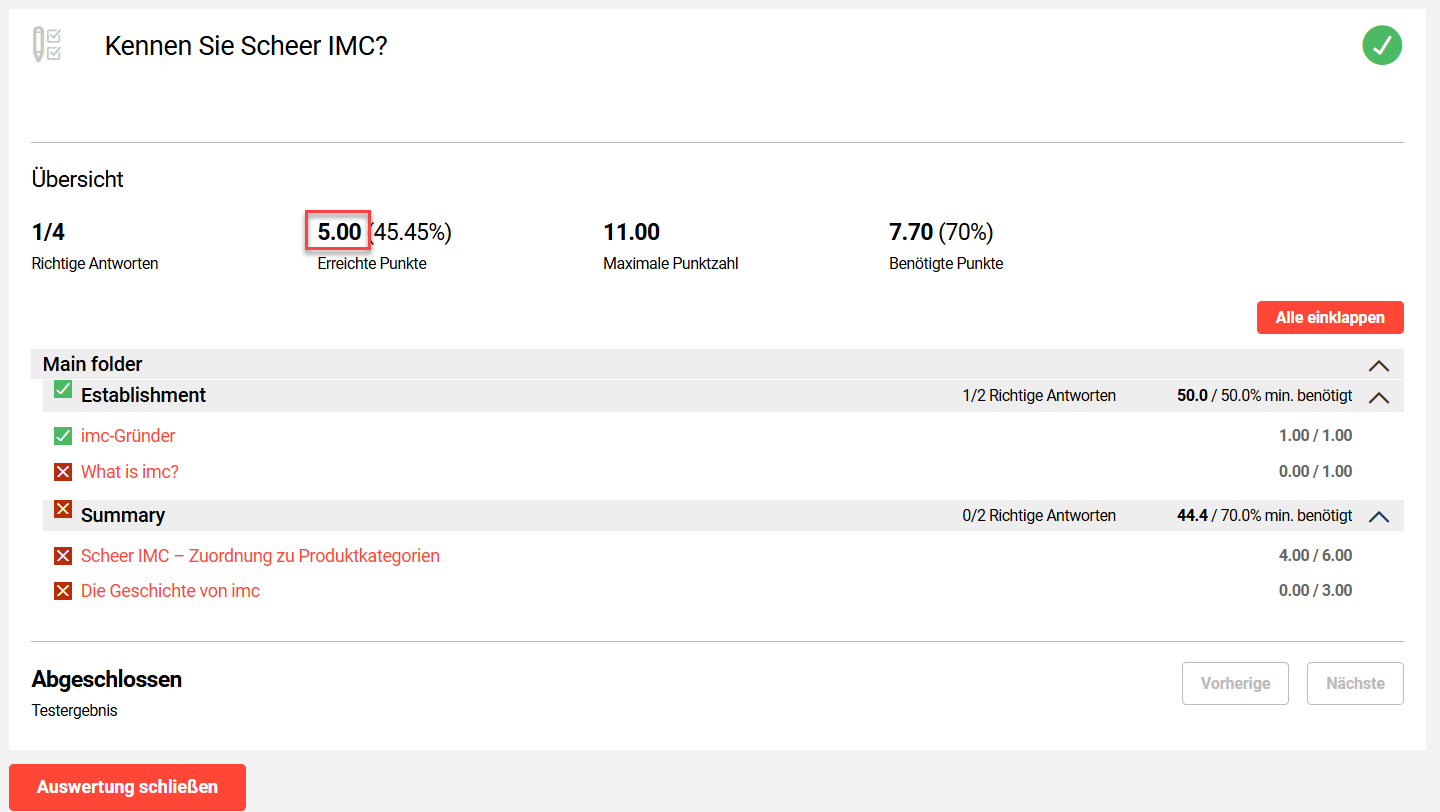Click the 1/4 correct answers value
The image size is (1440, 812).
pos(48,232)
